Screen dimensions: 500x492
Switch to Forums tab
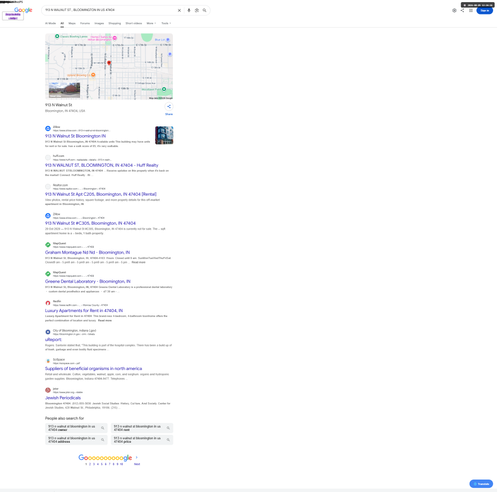[85, 23]
